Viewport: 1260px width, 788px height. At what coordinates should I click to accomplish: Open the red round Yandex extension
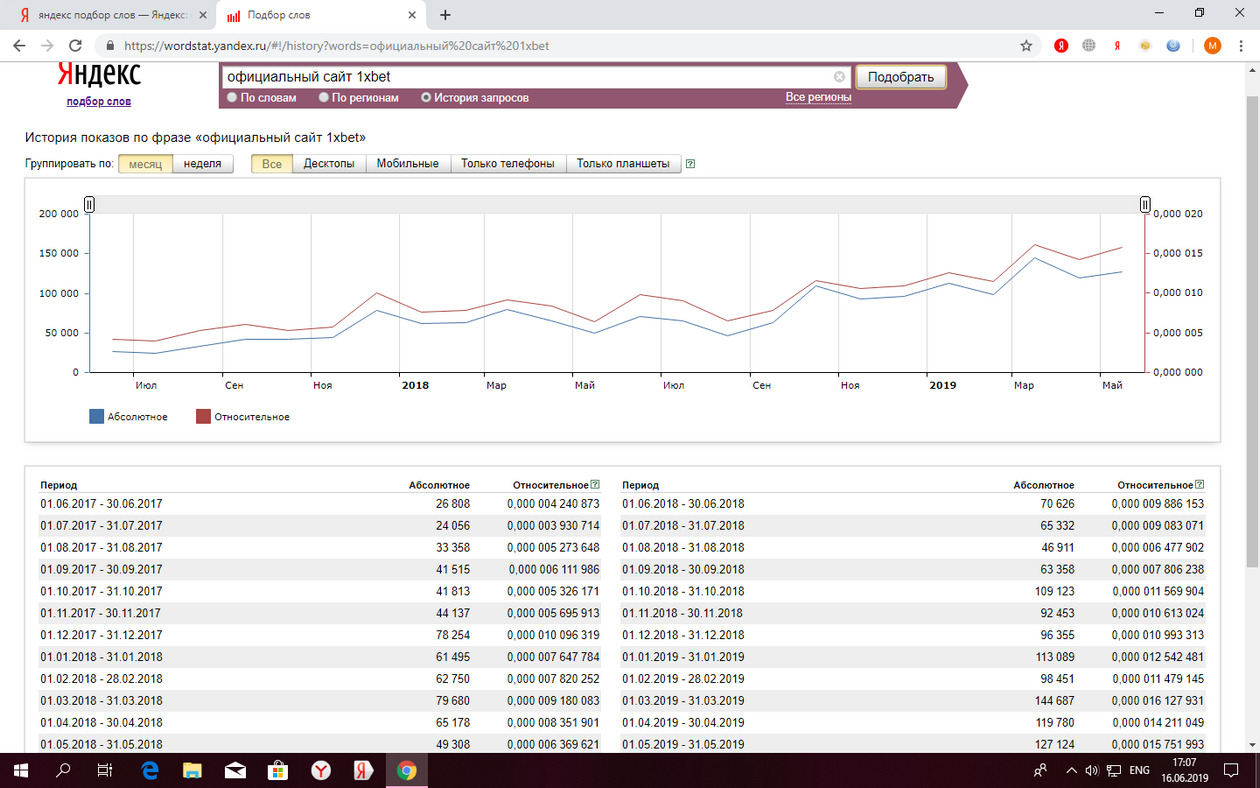[1061, 45]
